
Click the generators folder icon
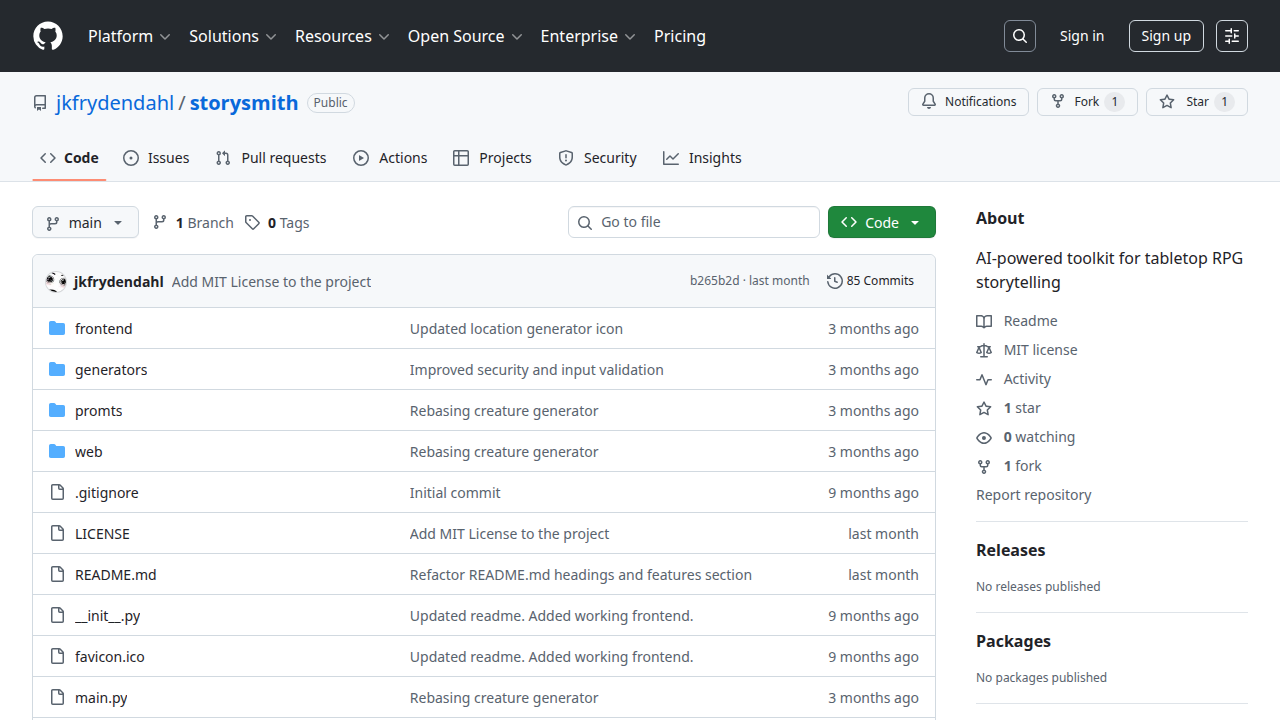pos(57,370)
